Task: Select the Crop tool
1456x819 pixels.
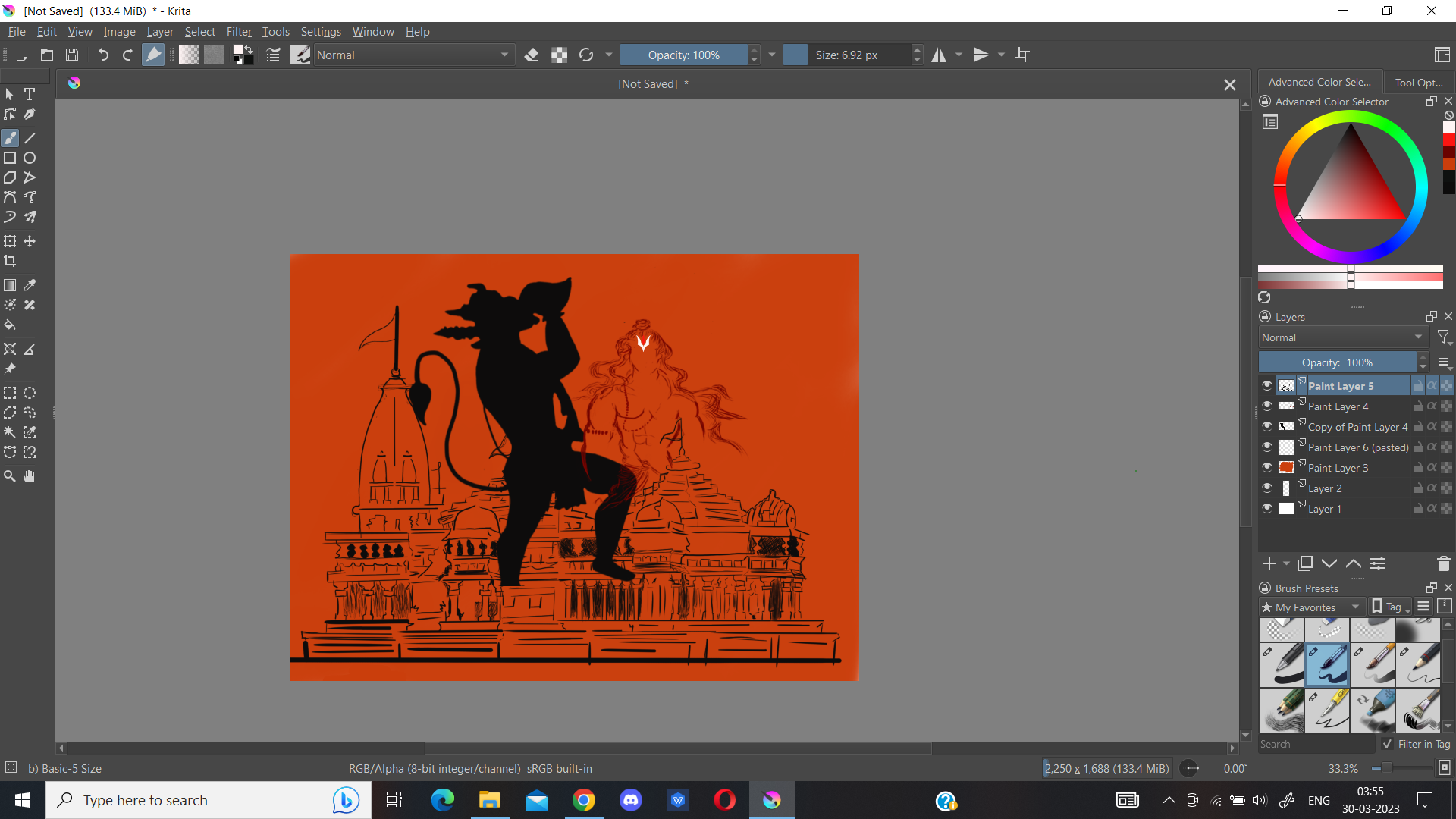Action: (10, 261)
